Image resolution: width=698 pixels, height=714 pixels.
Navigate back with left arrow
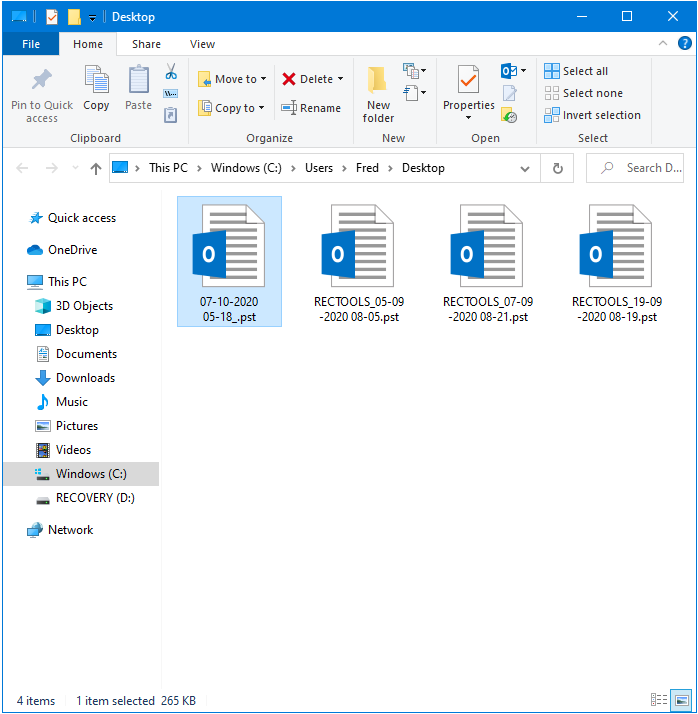click(22, 168)
